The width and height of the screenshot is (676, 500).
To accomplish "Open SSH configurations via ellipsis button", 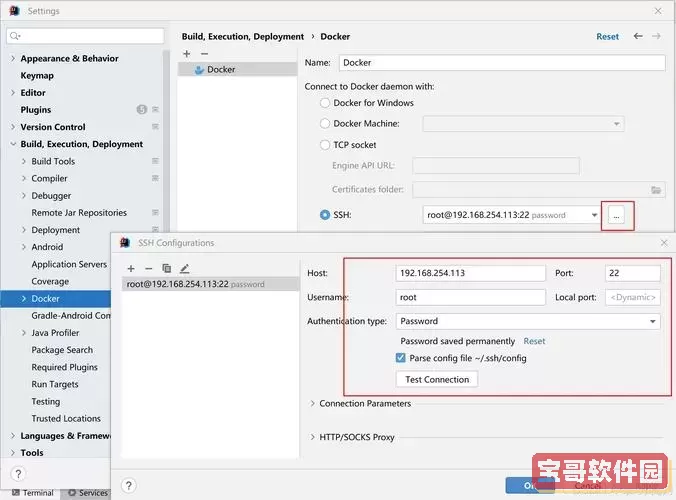I will [616, 215].
